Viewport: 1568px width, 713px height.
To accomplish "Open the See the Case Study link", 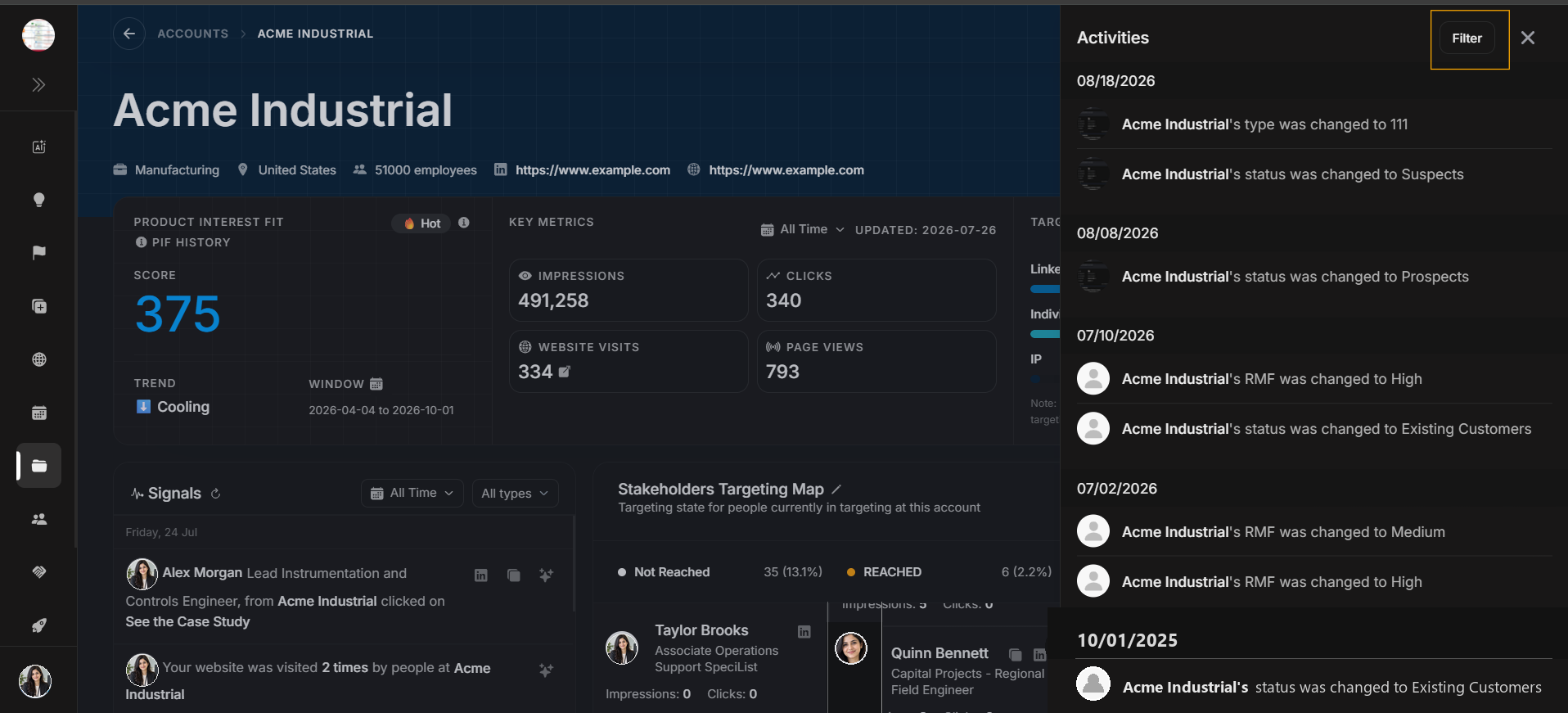I will 187,622.
